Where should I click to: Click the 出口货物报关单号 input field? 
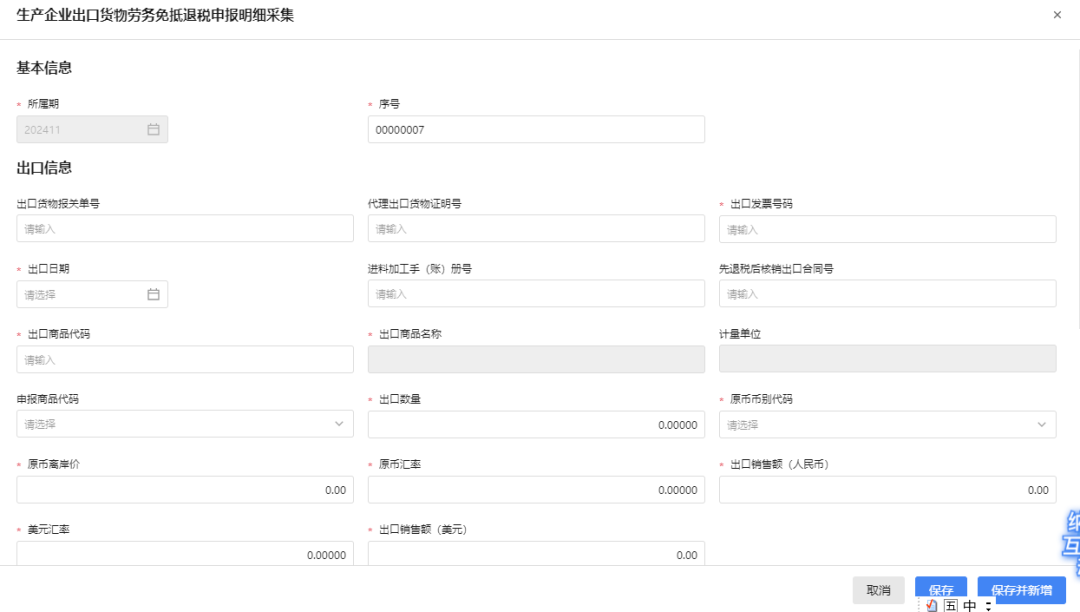[x=185, y=229]
